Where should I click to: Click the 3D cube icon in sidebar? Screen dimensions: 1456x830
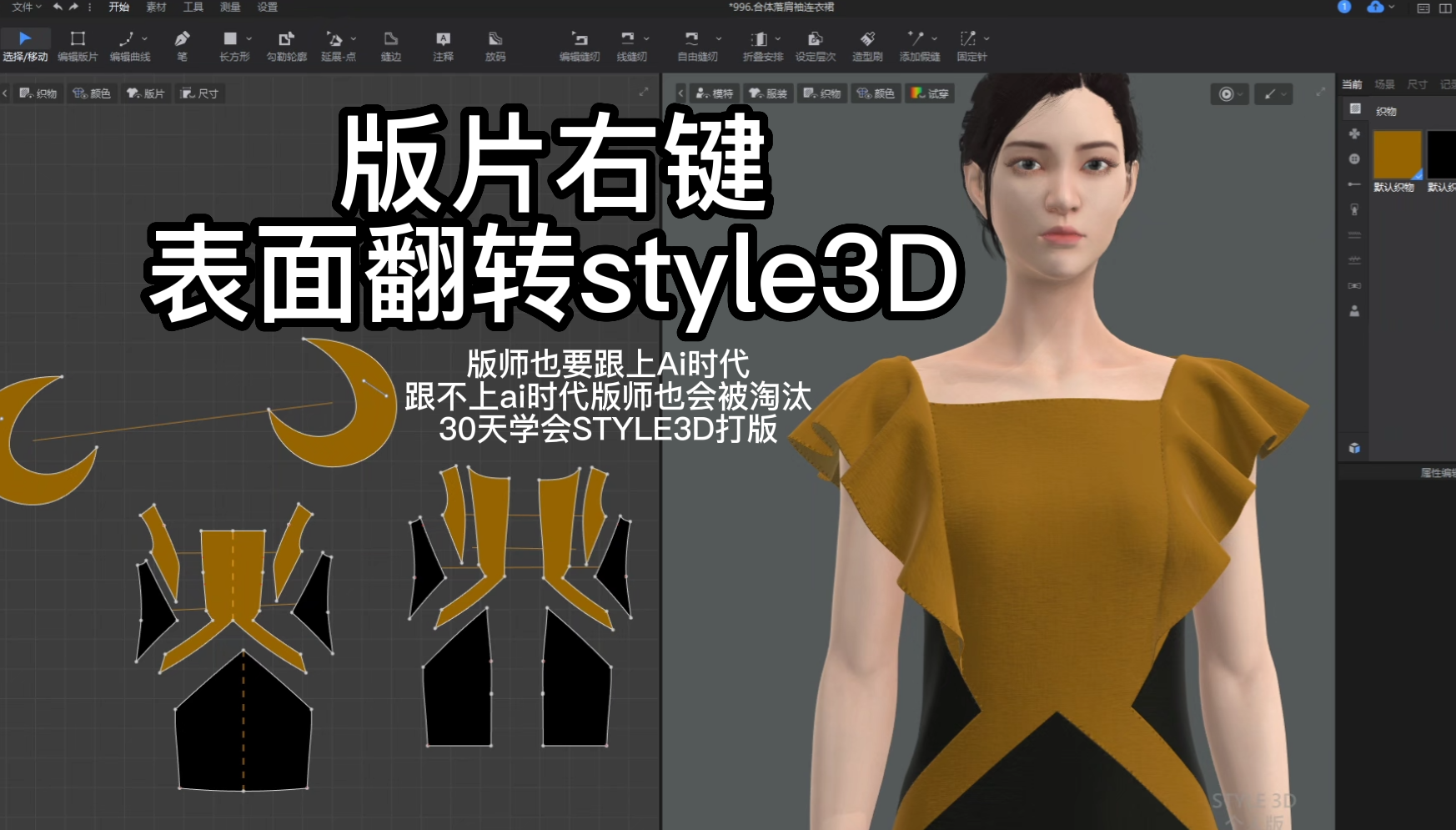[x=1354, y=448]
